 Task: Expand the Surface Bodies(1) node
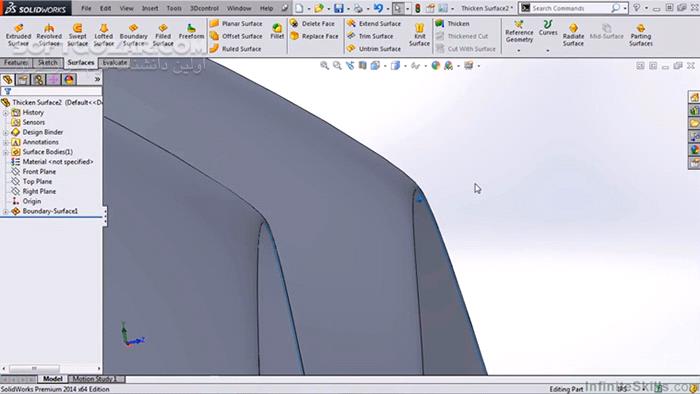click(x=6, y=152)
